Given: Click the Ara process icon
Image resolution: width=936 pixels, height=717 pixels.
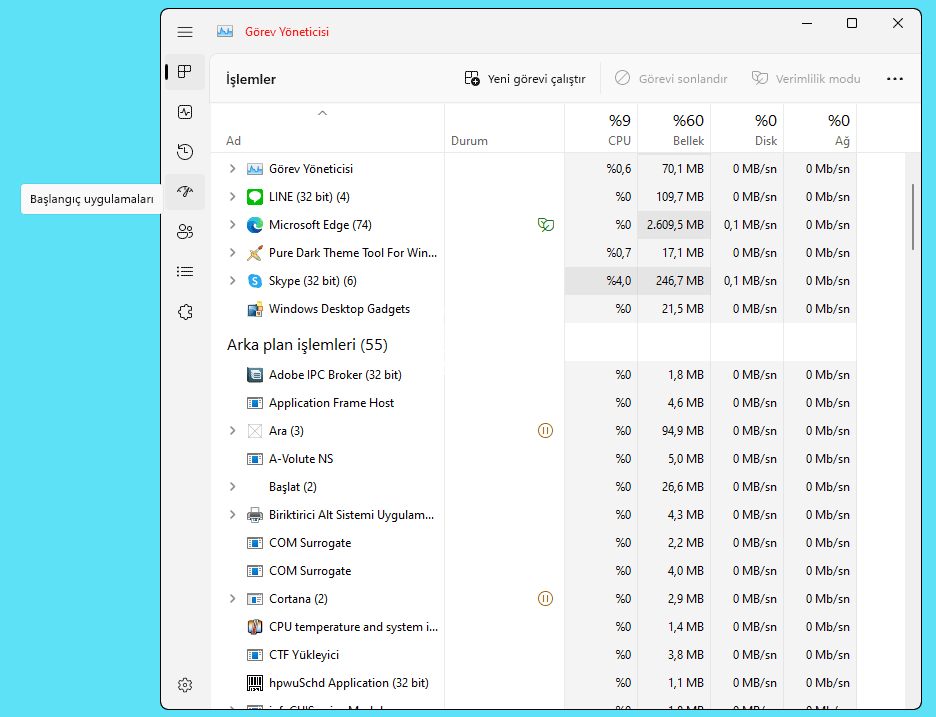Looking at the screenshot, I should coord(255,431).
